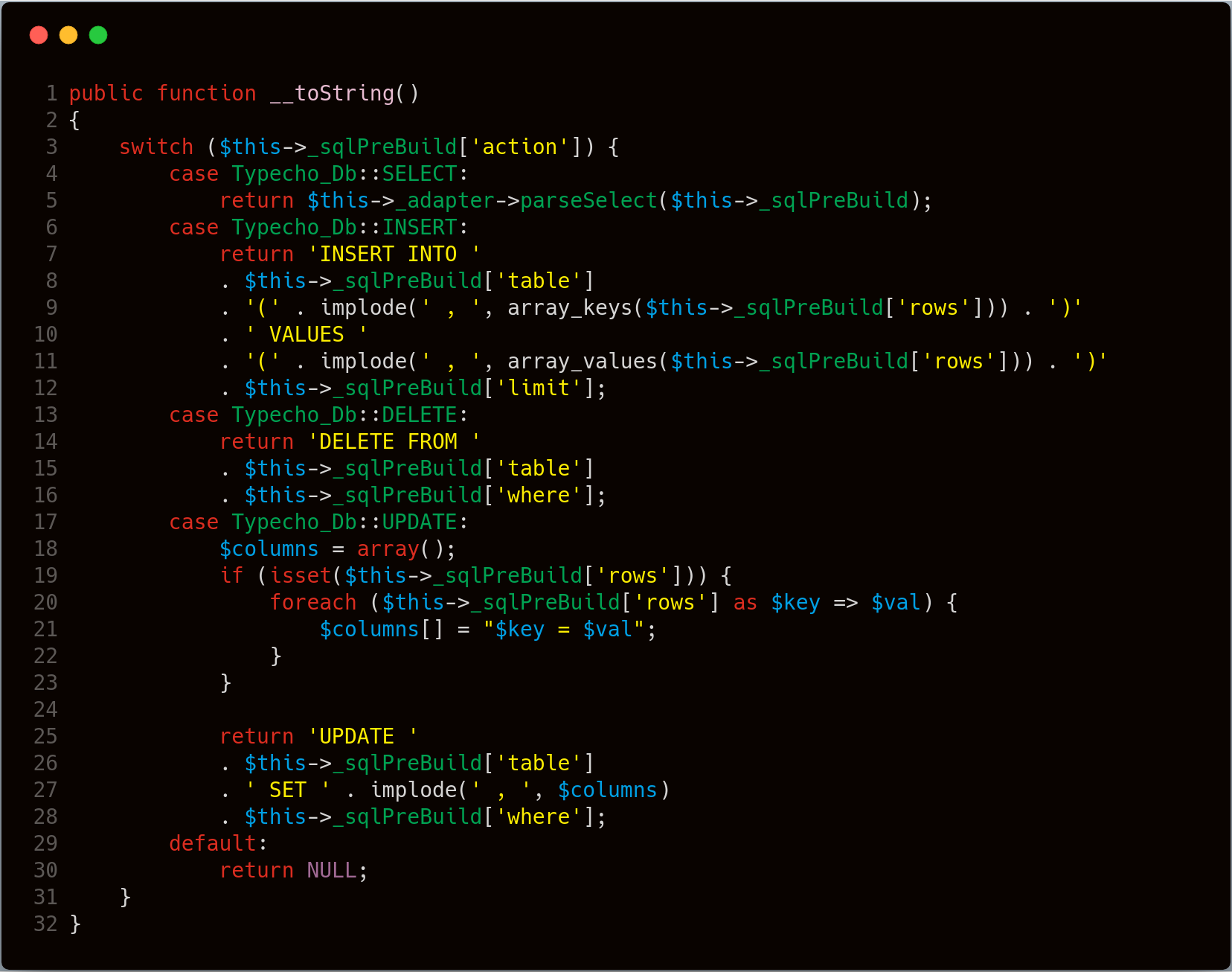Click the foreach keyword on line 20
1232x972 pixels.
tap(313, 602)
